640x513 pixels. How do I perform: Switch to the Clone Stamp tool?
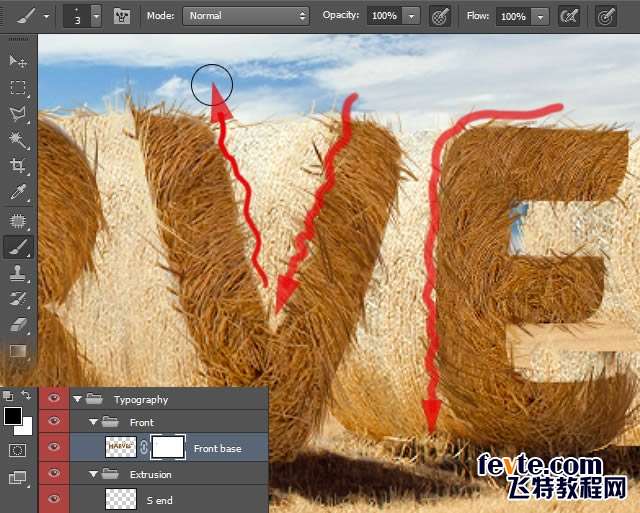coord(17,272)
